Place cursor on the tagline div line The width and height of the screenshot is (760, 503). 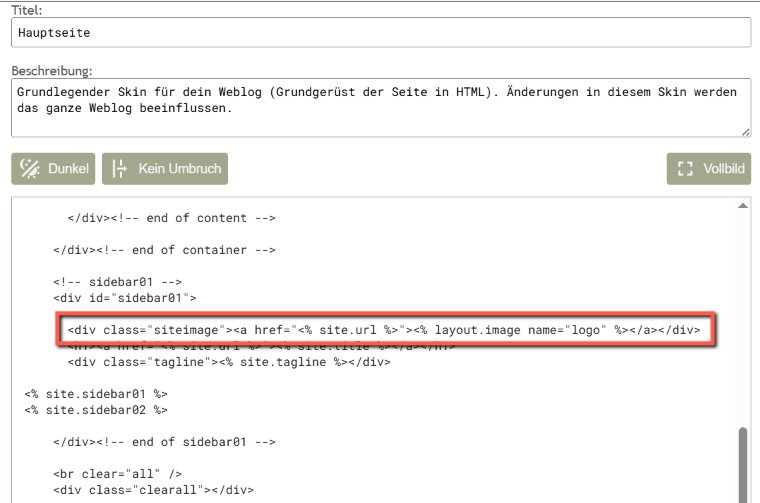pos(228,362)
